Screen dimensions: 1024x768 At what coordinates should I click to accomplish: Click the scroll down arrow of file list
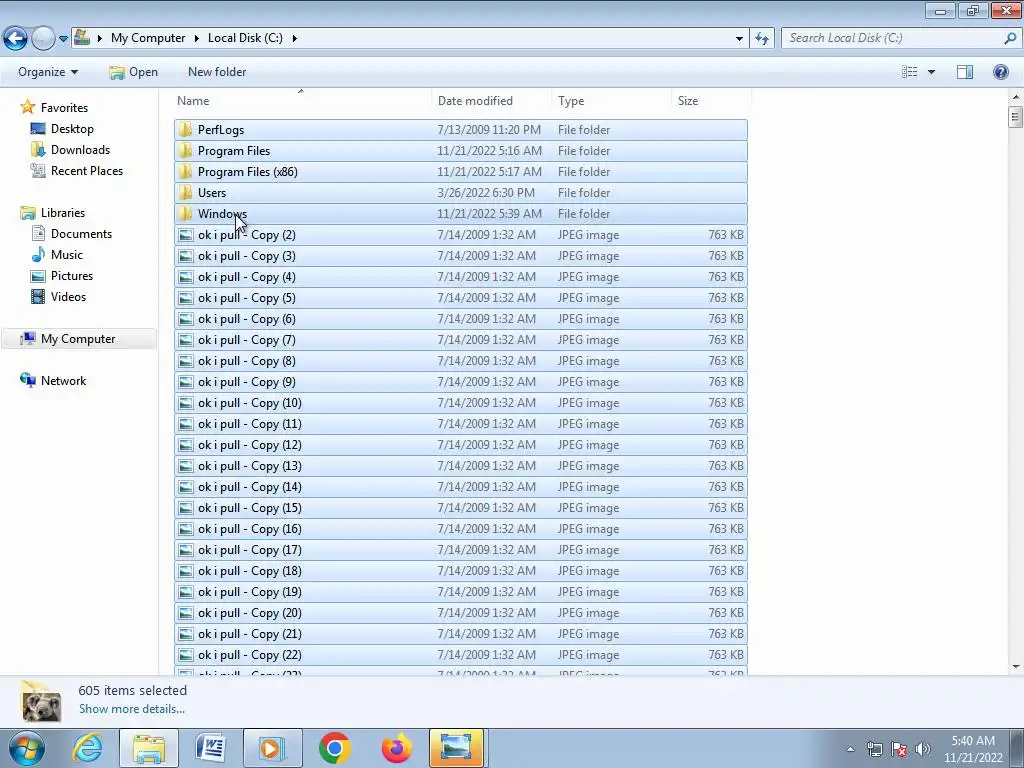(1016, 667)
